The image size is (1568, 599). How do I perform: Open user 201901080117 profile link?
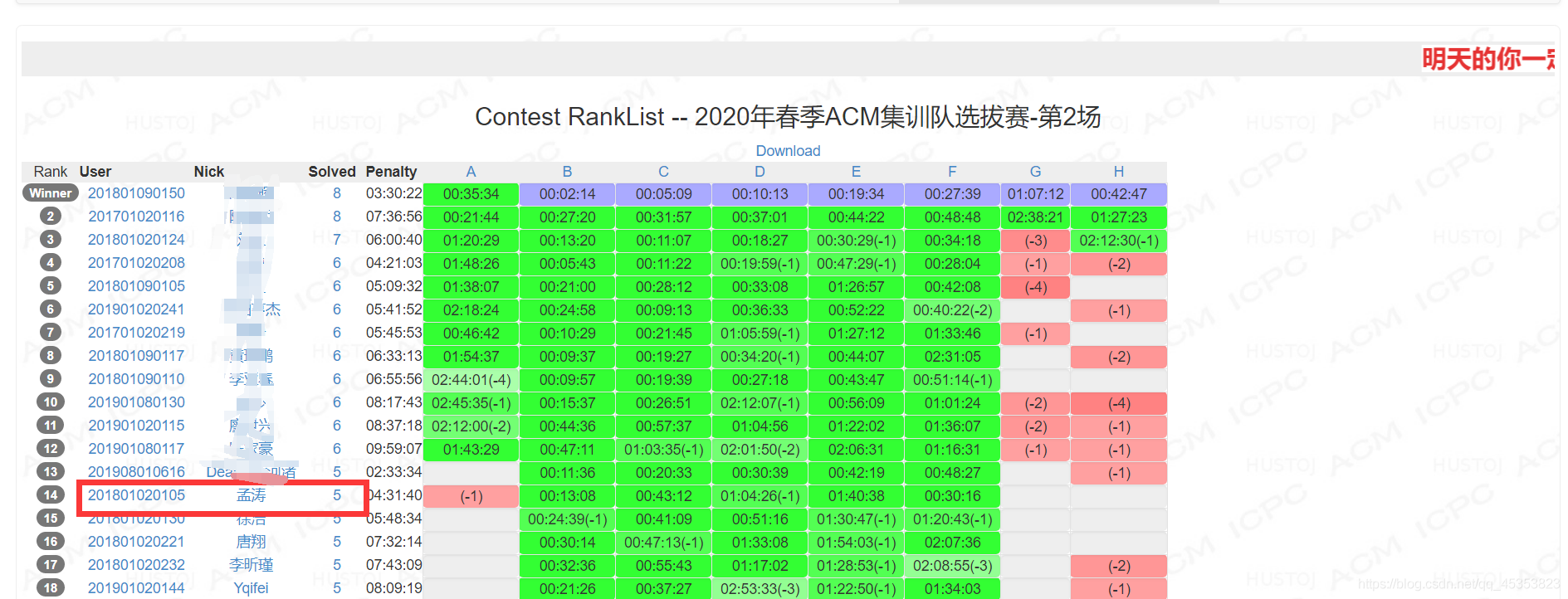tap(136, 449)
